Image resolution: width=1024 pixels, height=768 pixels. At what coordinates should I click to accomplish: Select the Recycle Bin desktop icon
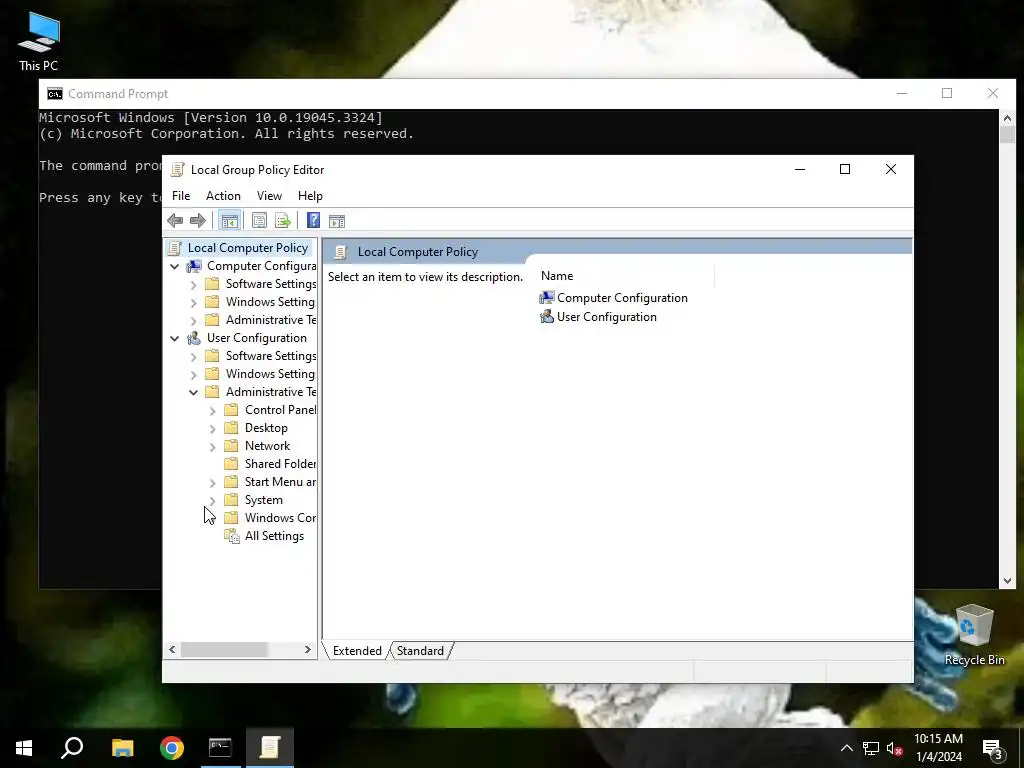click(x=974, y=635)
